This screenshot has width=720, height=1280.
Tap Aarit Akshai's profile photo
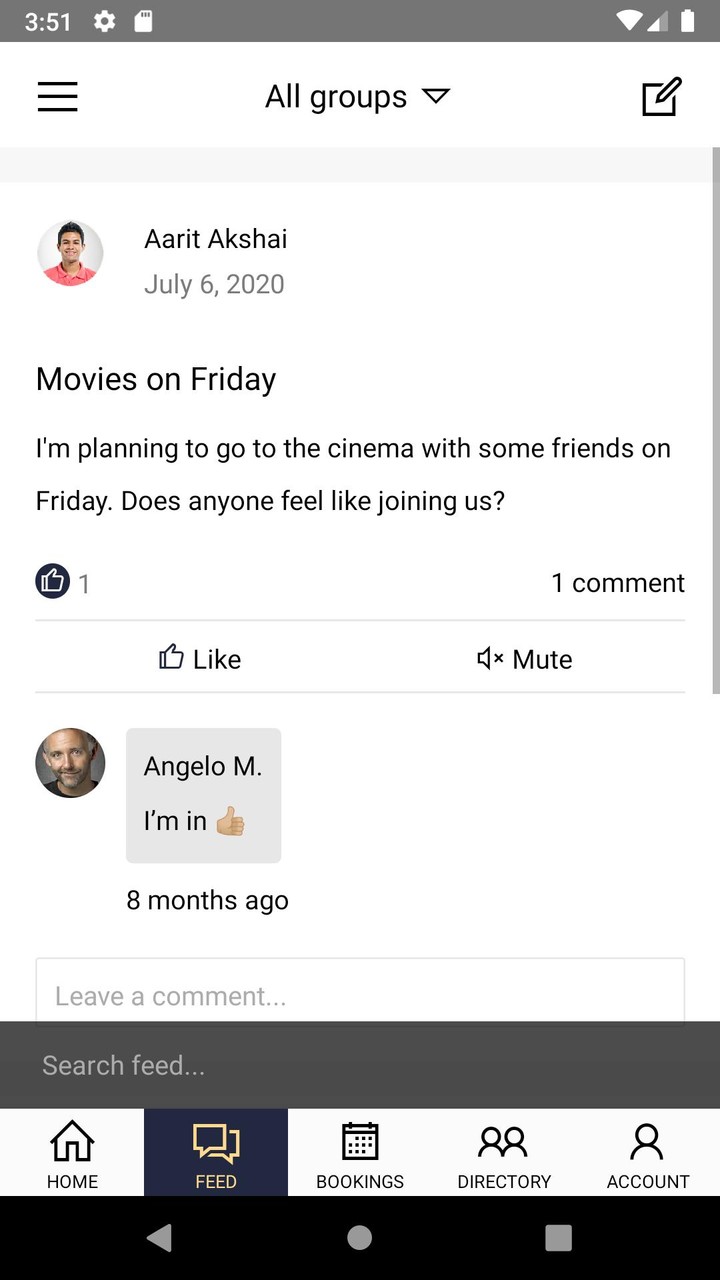coord(70,254)
